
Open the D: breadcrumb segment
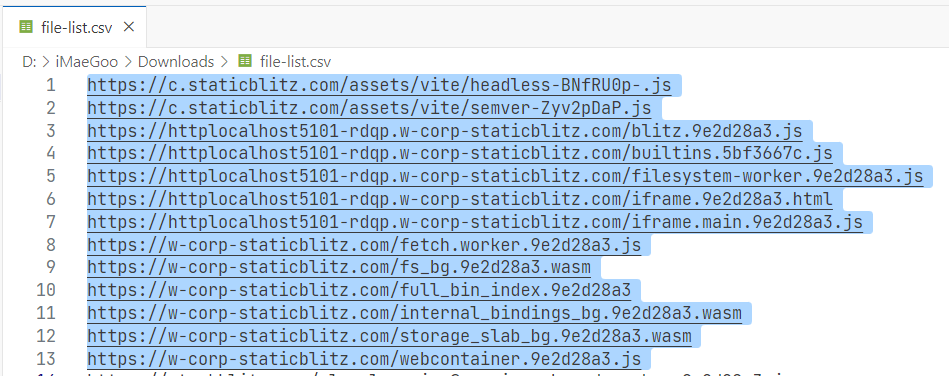click(x=30, y=61)
